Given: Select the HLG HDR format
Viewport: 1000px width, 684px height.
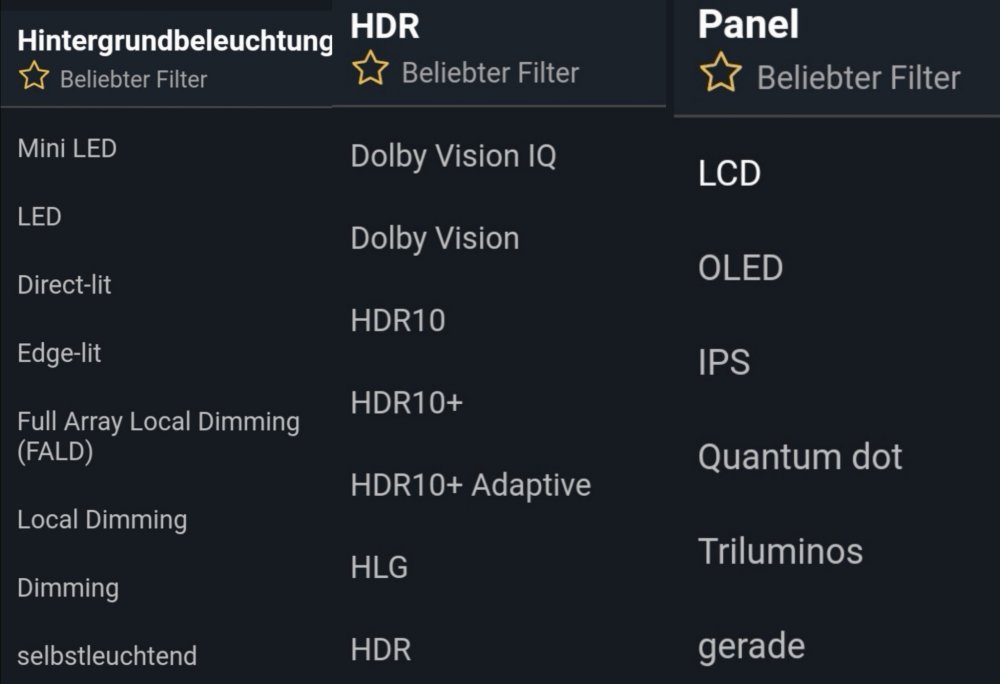Looking at the screenshot, I should [x=379, y=568].
